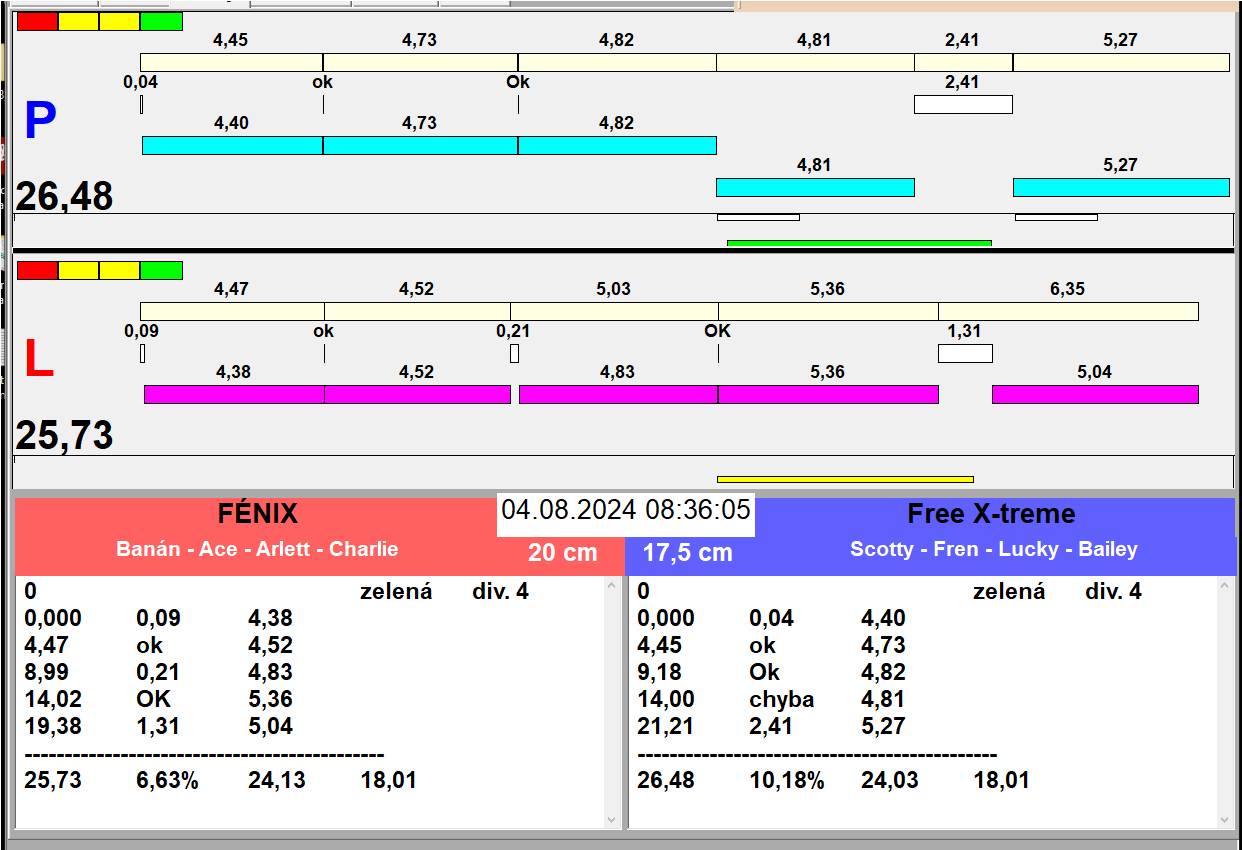
Task: Click the 19,38 row in FÉNIX list
Action: tap(159, 727)
